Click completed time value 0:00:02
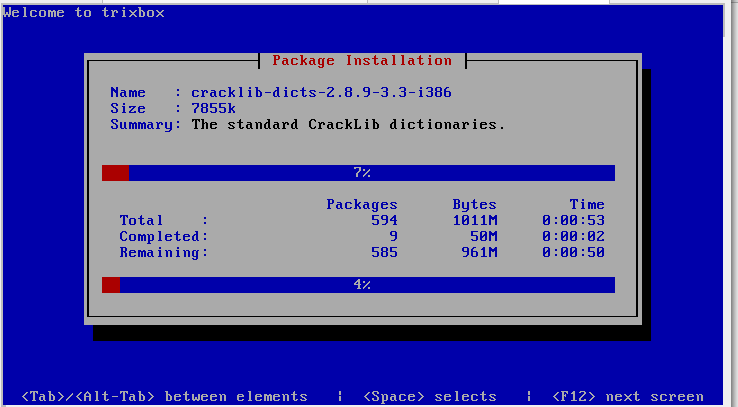 click(573, 236)
